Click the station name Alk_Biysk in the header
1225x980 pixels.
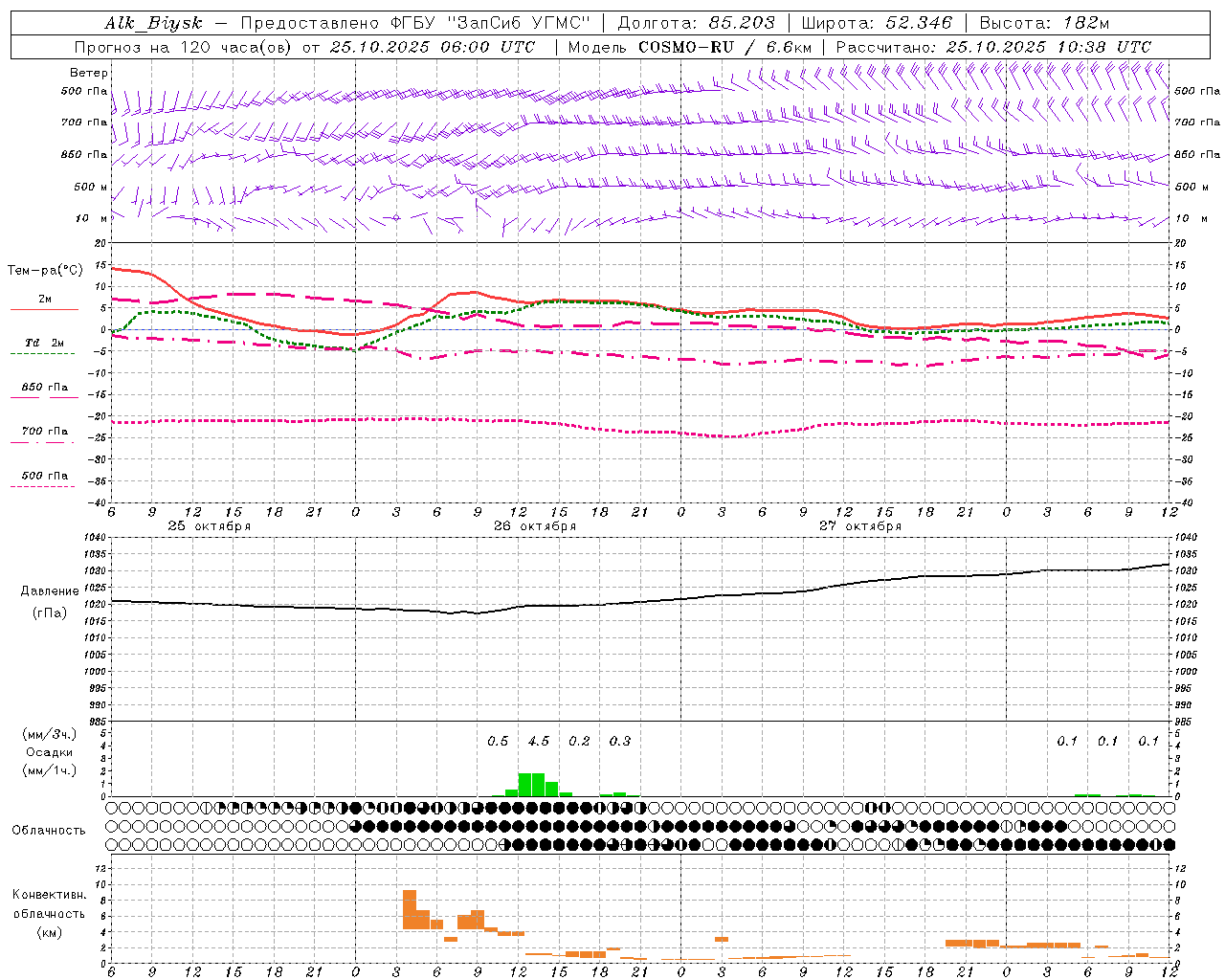154,23
